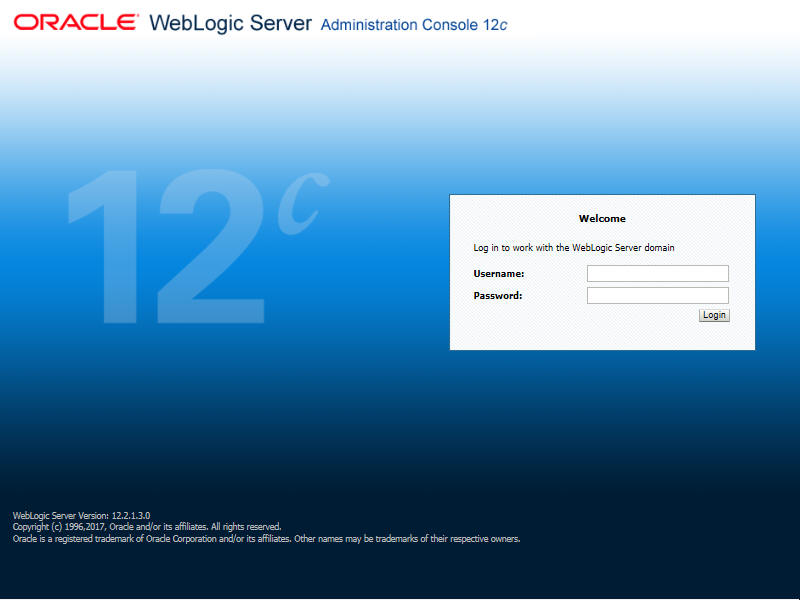
Task: Click the 'Administration Console 12c' heading text
Action: click(414, 25)
